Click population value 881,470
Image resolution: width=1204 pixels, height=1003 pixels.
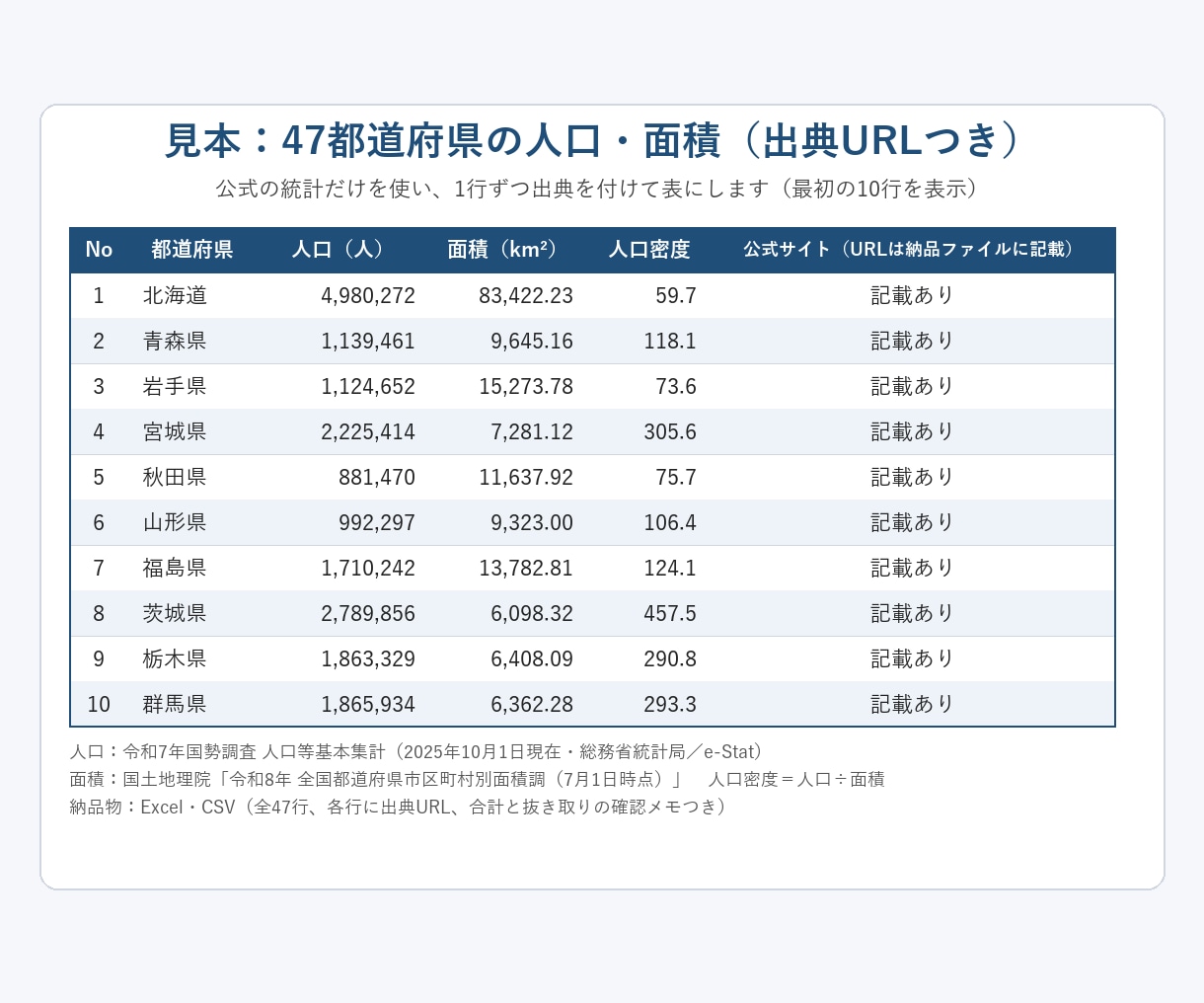click(377, 478)
